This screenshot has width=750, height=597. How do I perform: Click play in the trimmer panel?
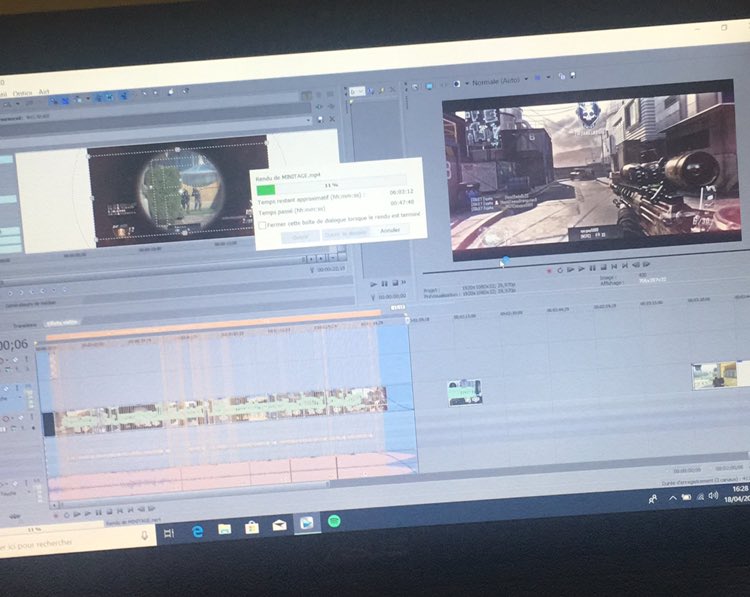coord(374,284)
